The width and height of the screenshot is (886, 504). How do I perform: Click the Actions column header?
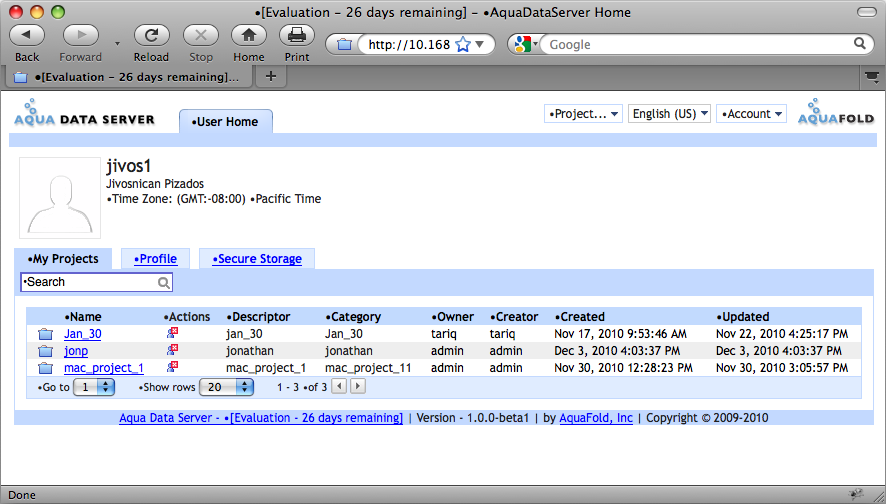click(186, 317)
